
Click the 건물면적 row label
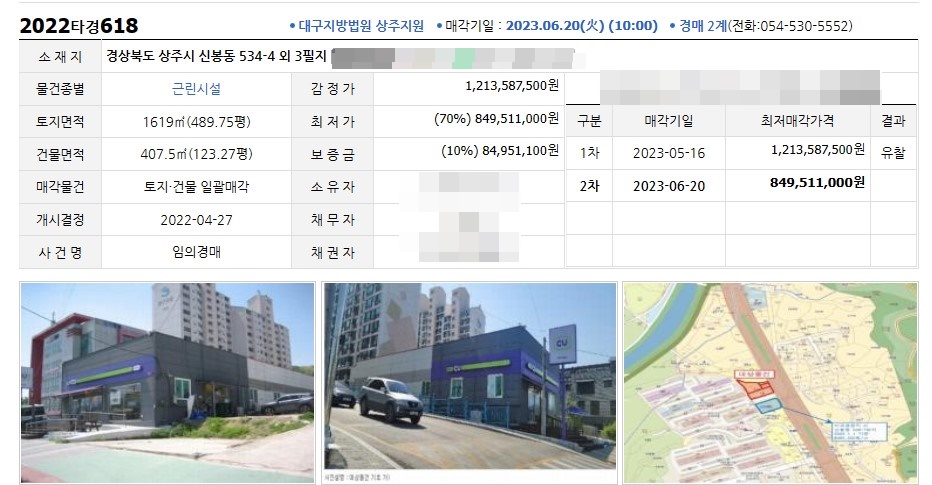pos(60,155)
